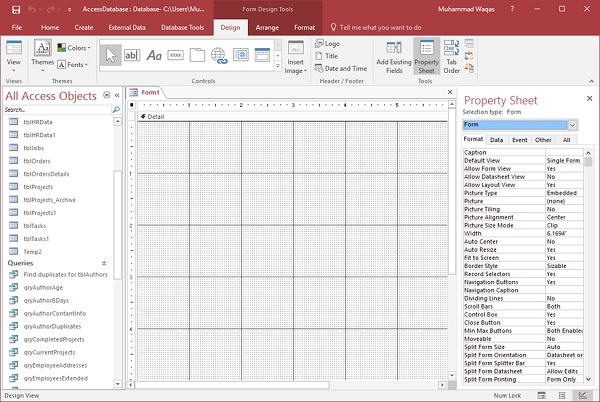600x402 pixels.
Task: Choose the Select pointer tool in Controls
Action: coord(110,55)
